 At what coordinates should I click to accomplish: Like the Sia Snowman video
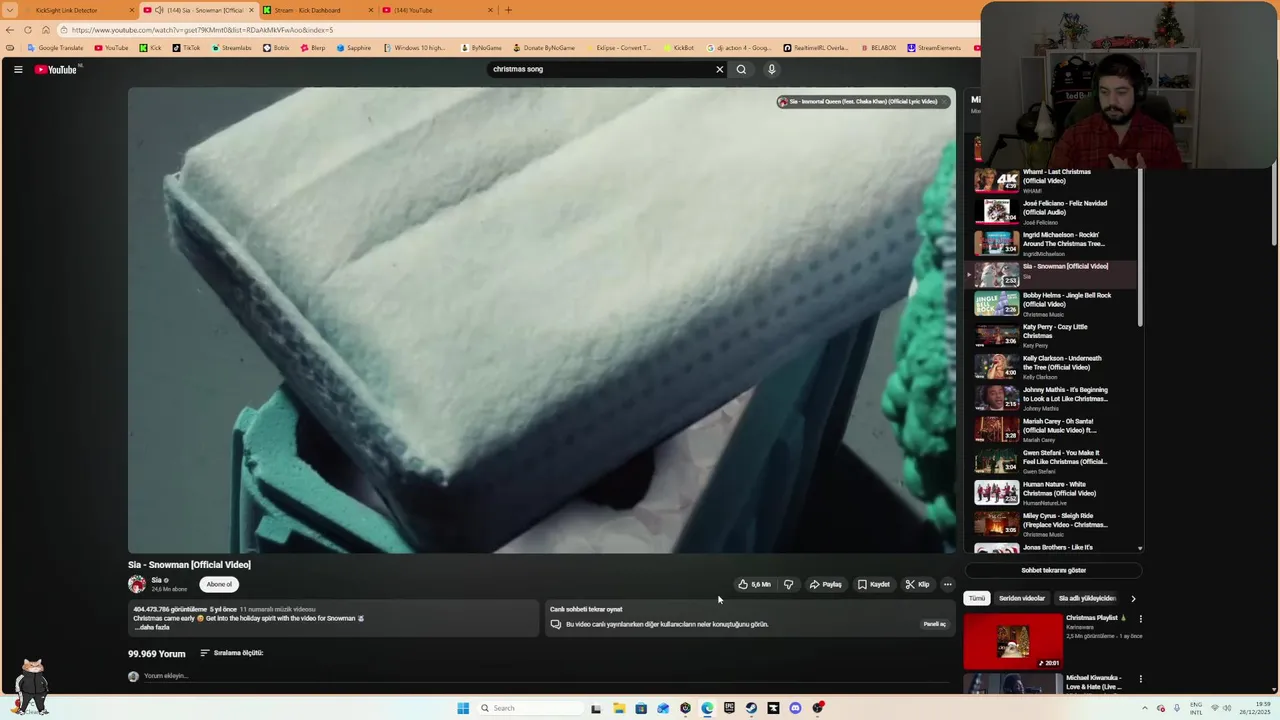click(755, 584)
